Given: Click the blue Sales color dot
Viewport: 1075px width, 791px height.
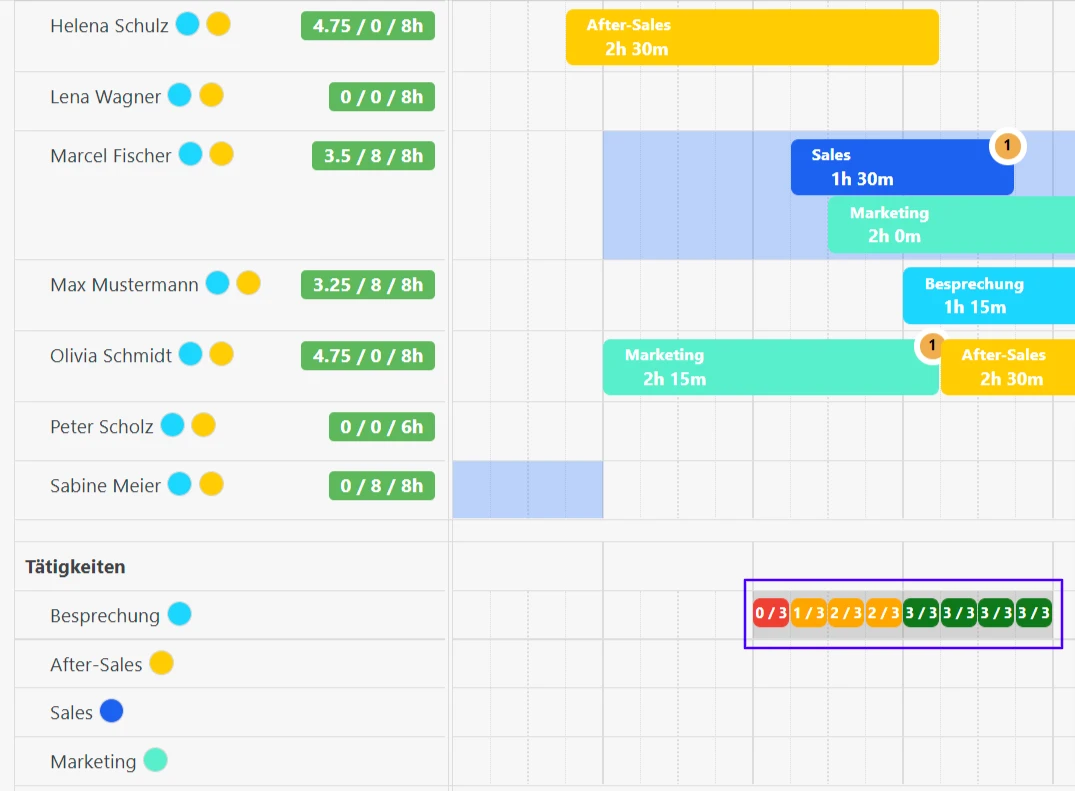Looking at the screenshot, I should [111, 712].
